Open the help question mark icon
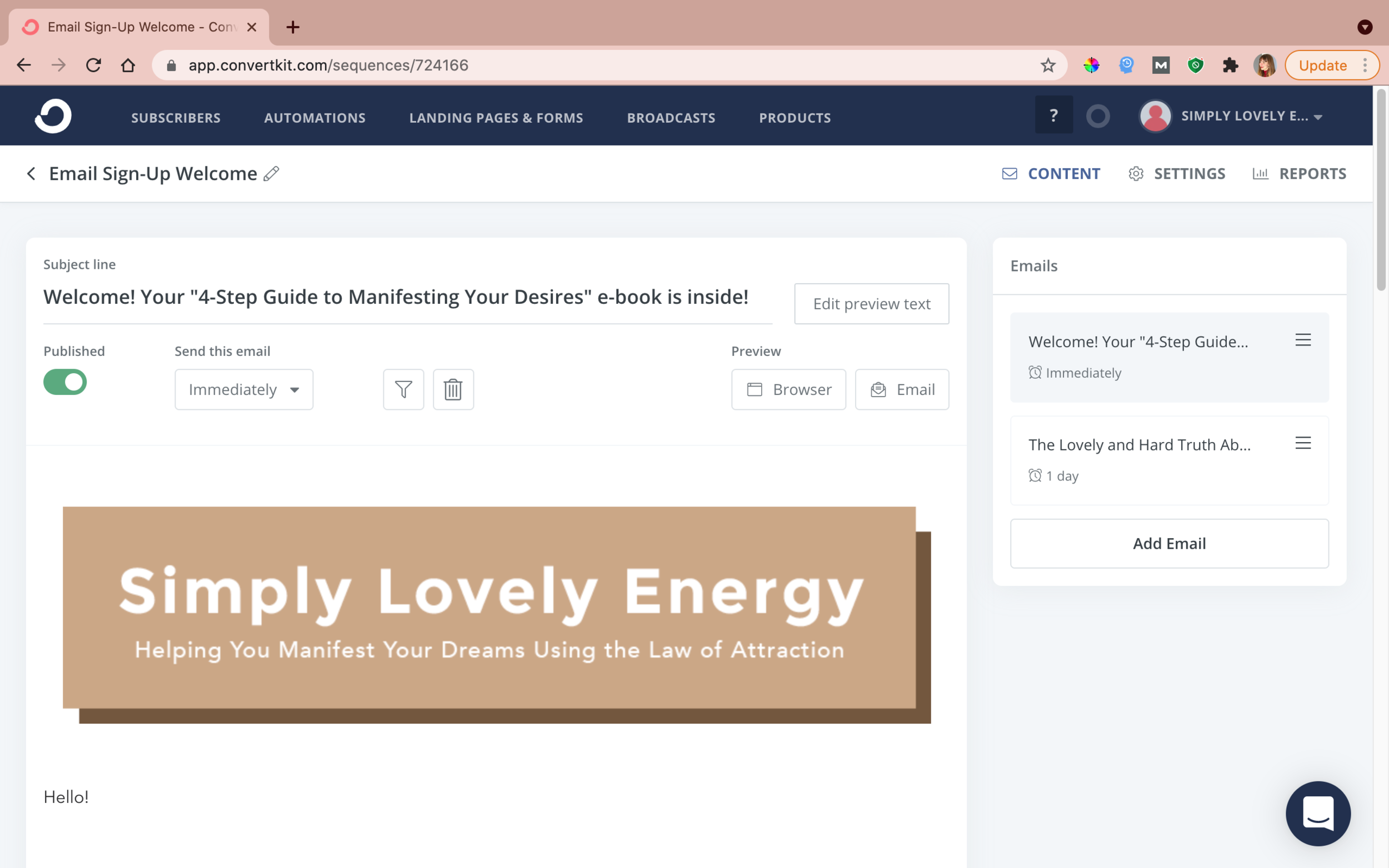The width and height of the screenshot is (1389, 868). [x=1053, y=116]
